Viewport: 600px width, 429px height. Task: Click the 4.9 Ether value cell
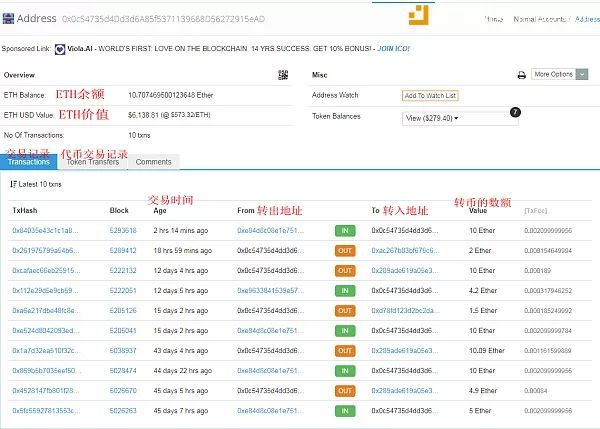pos(483,391)
